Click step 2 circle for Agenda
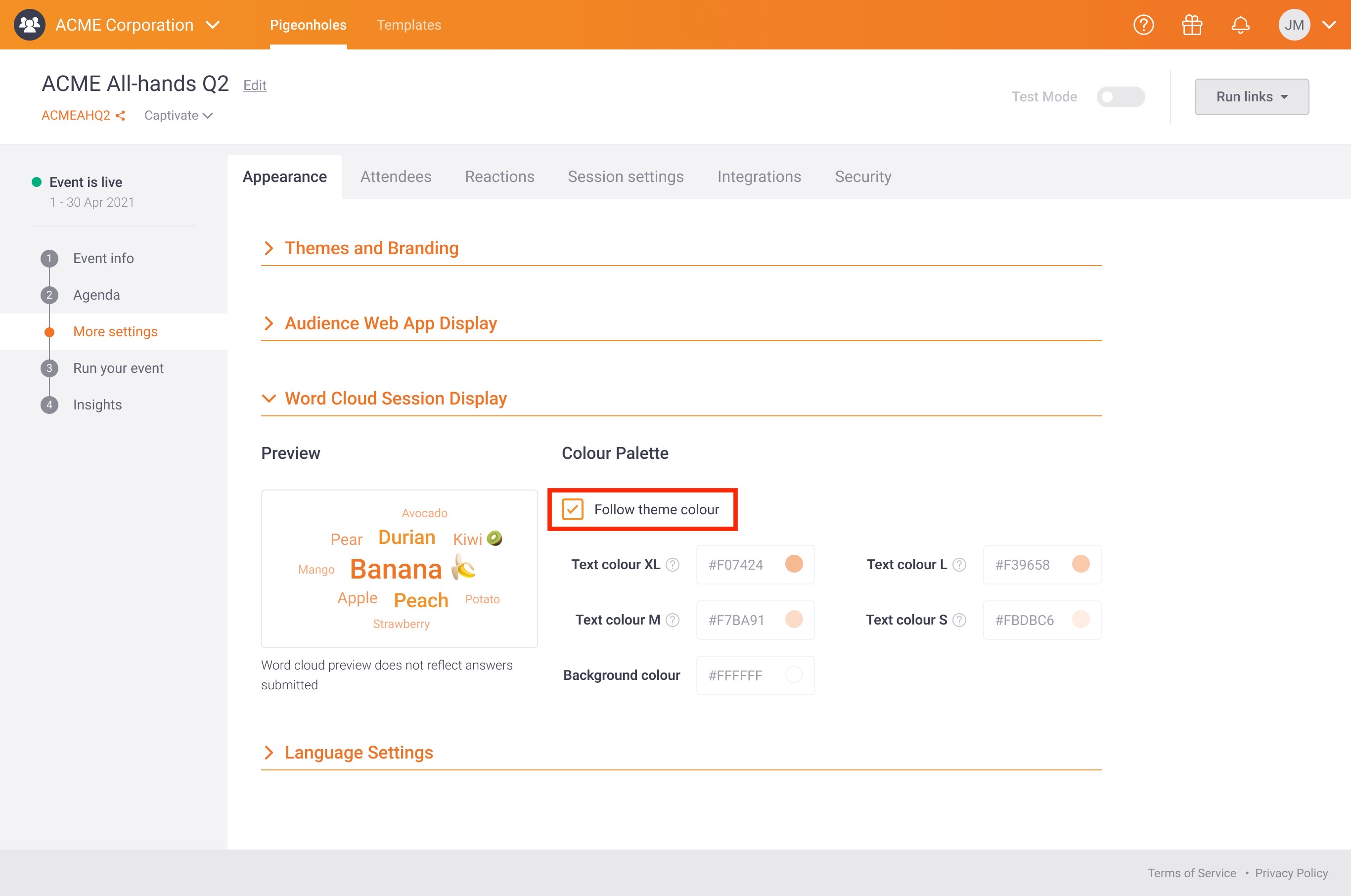Image resolution: width=1351 pixels, height=896 pixels. click(49, 295)
